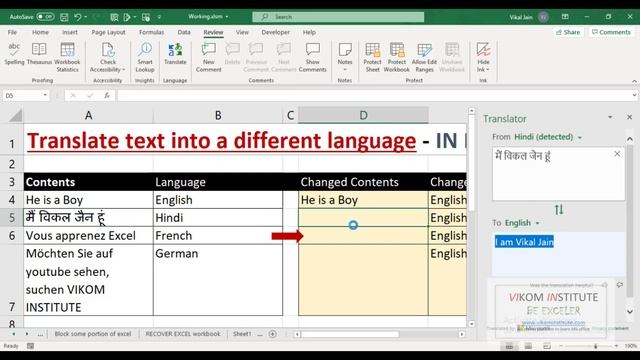Open the Translator pane options arrow
The height and width of the screenshot is (360, 640).
click(x=610, y=117)
